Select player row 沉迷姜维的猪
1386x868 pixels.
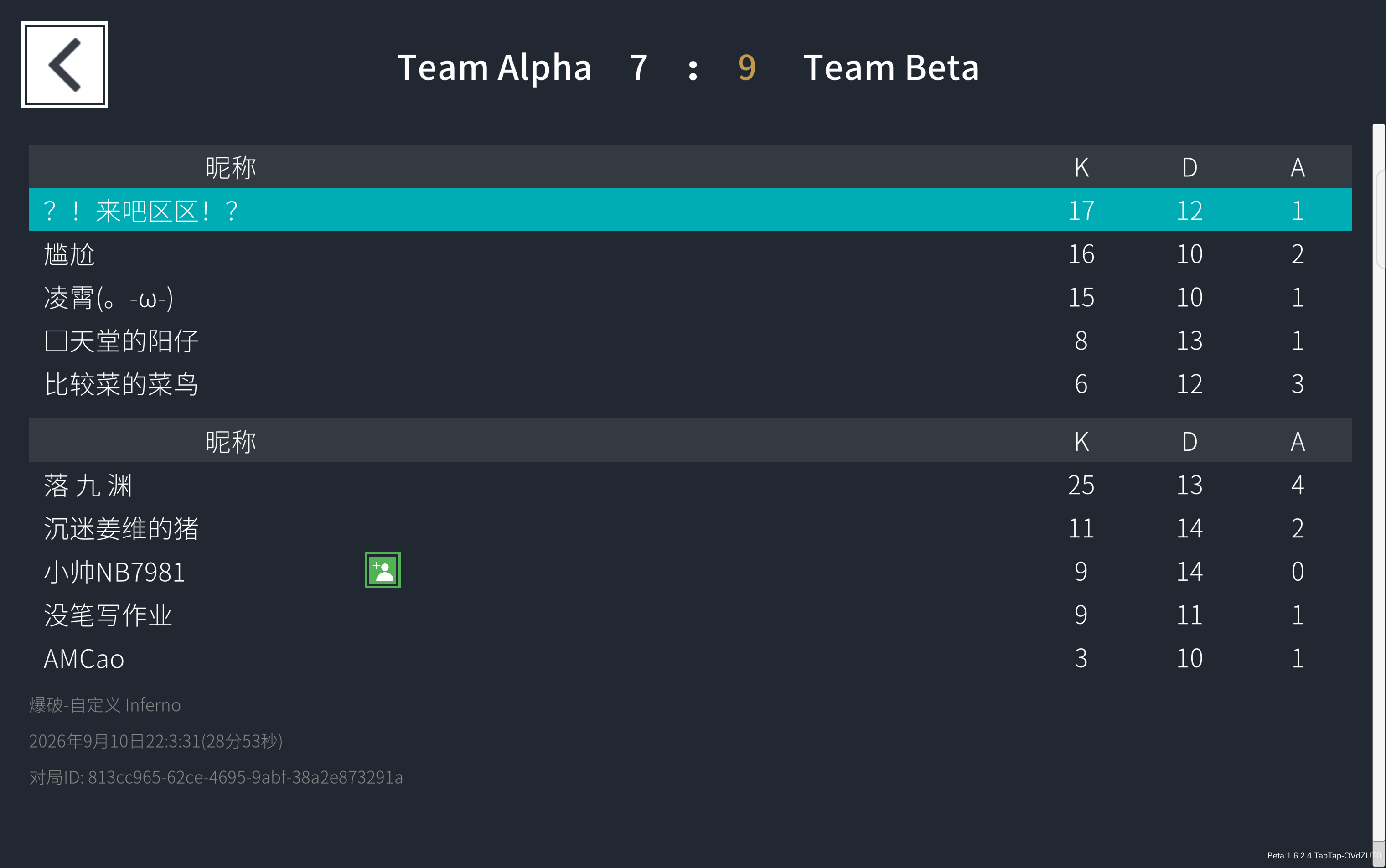click(690, 528)
